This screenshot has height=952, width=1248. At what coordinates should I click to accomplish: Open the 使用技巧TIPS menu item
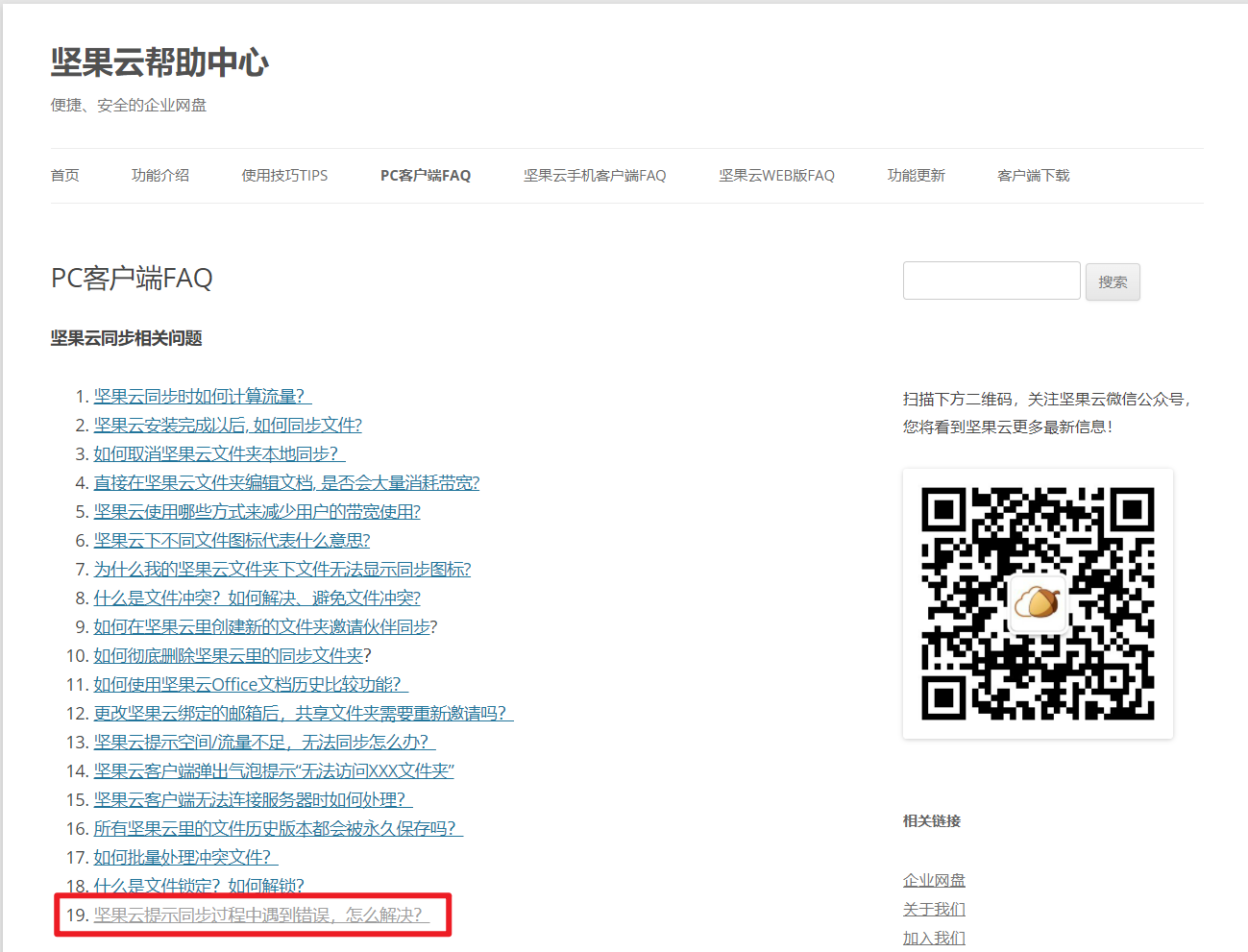(284, 176)
